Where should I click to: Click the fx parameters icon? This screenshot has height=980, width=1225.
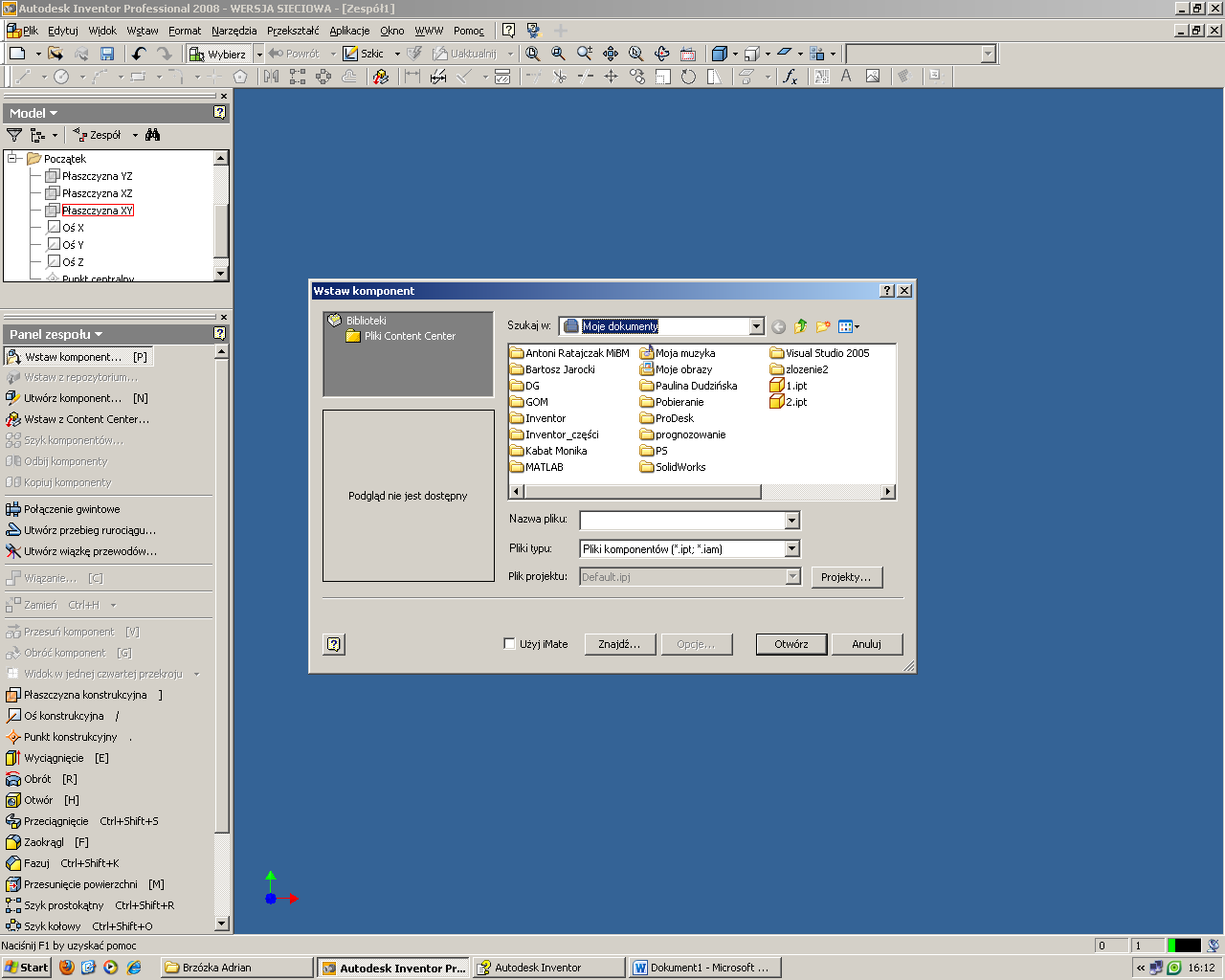point(790,77)
